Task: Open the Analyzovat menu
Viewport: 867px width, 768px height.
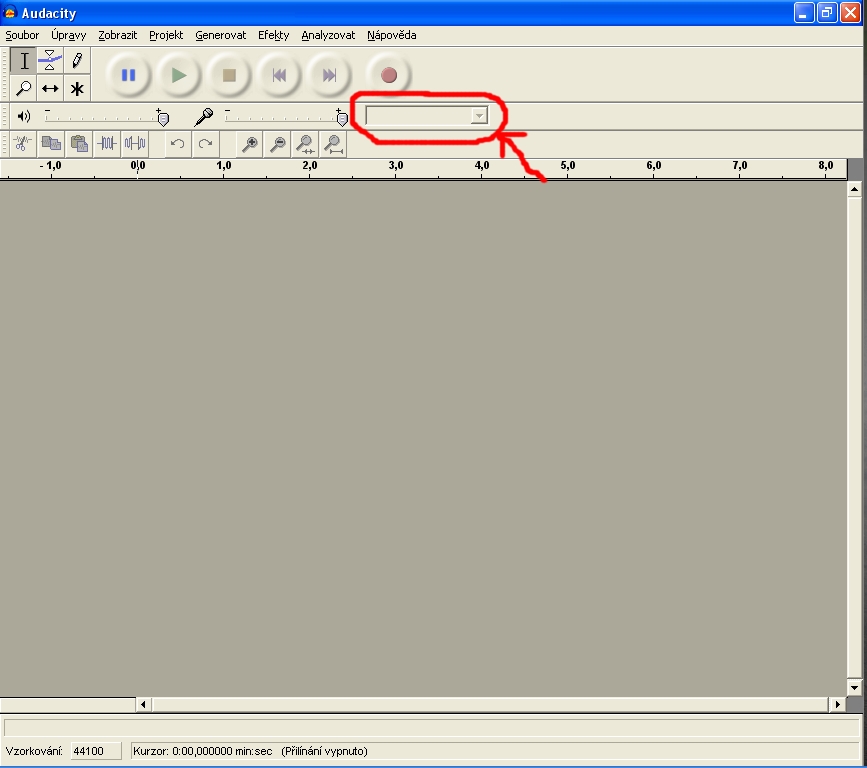Action: [328, 35]
